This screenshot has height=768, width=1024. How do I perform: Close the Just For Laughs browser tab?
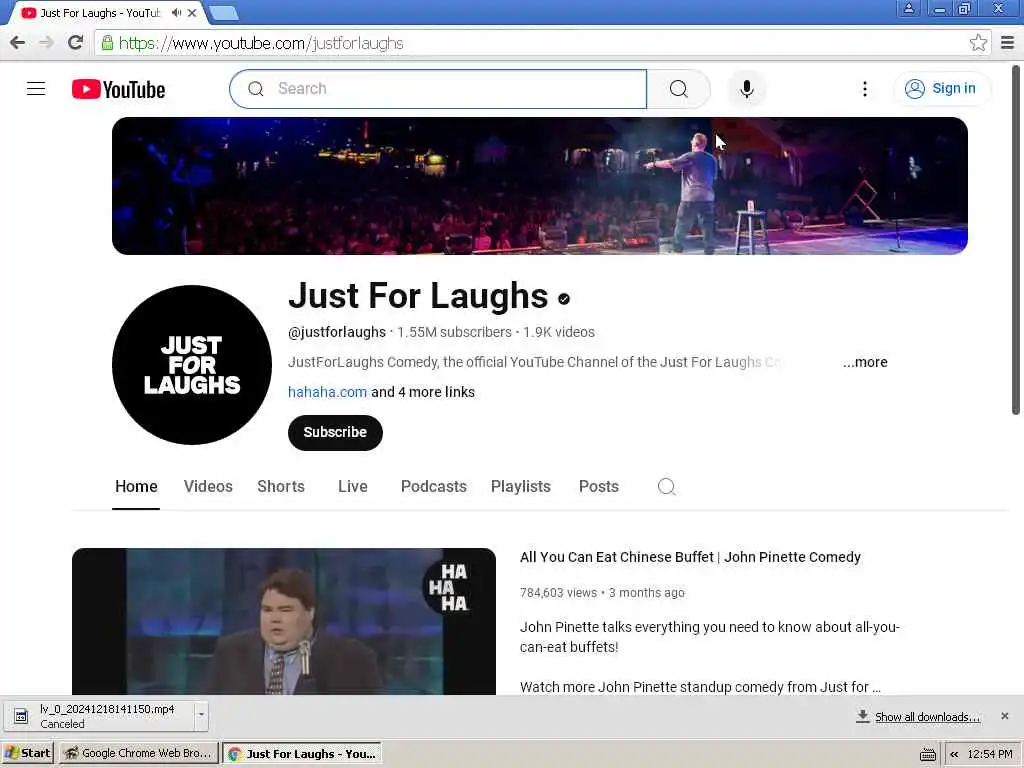192,12
